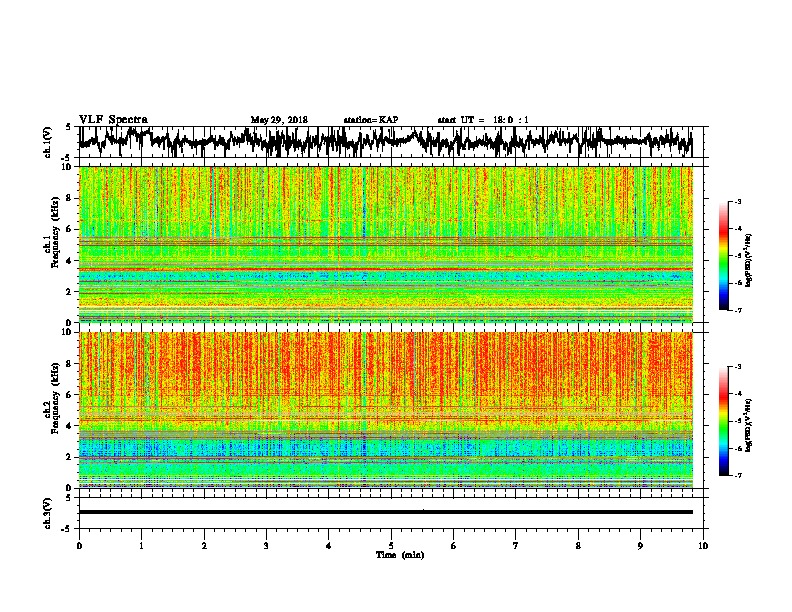Click the 6 kHz tick on ch.2 spectrogram
Image resolution: width=792 pixels, height=612 pixels.
coord(70,395)
